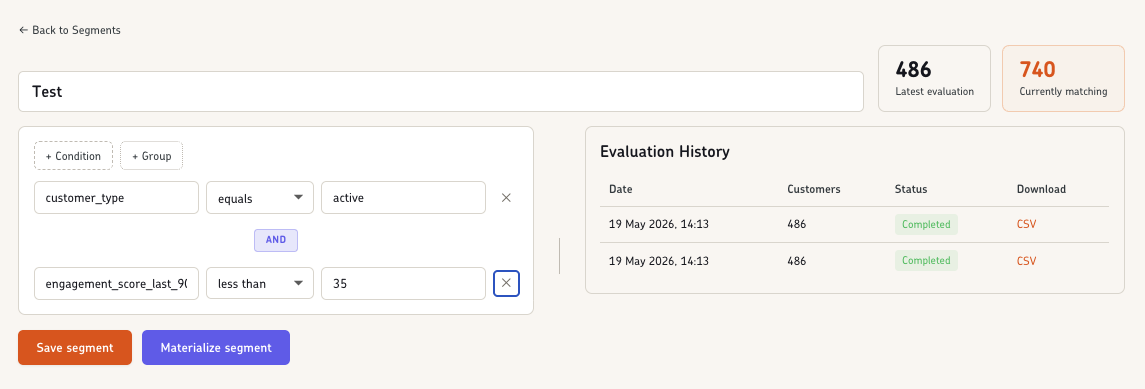
Task: Open the equals operator dropdown
Action: point(260,198)
